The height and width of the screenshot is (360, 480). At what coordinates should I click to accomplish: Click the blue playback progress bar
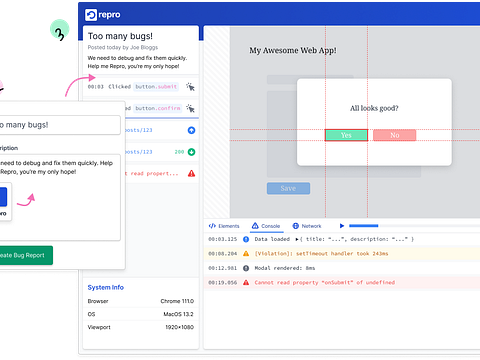click(x=363, y=226)
